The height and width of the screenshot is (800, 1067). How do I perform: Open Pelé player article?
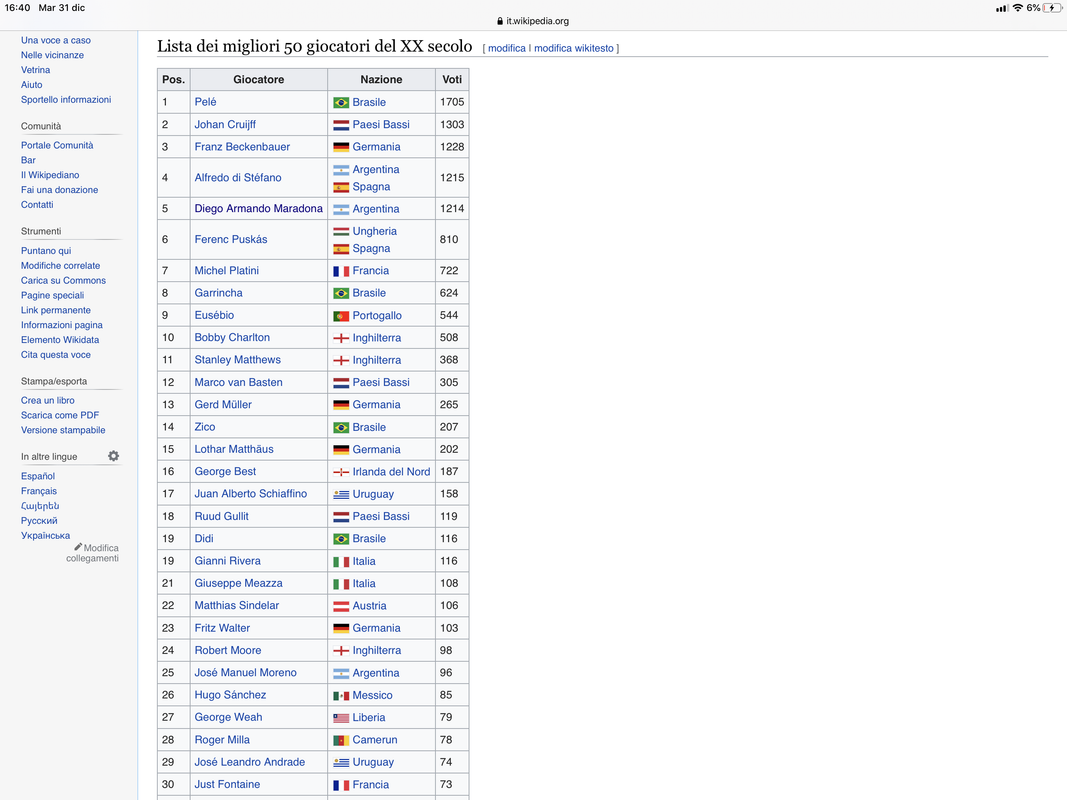pos(206,102)
